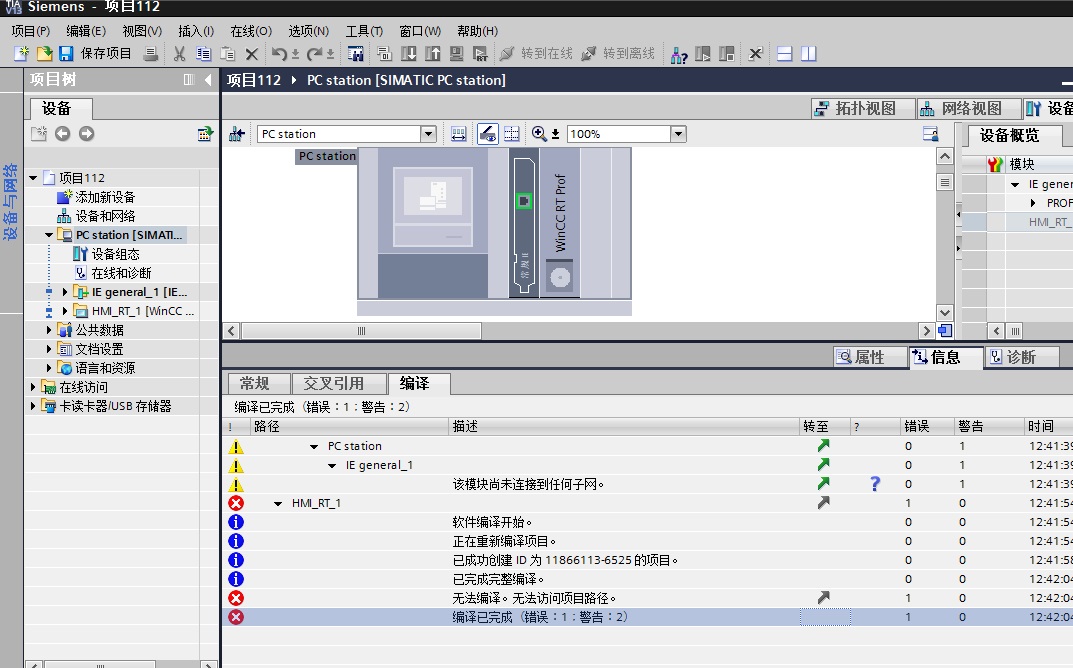Click forward arrow in project tree
Viewport: 1073px width, 668px height.
click(x=86, y=133)
